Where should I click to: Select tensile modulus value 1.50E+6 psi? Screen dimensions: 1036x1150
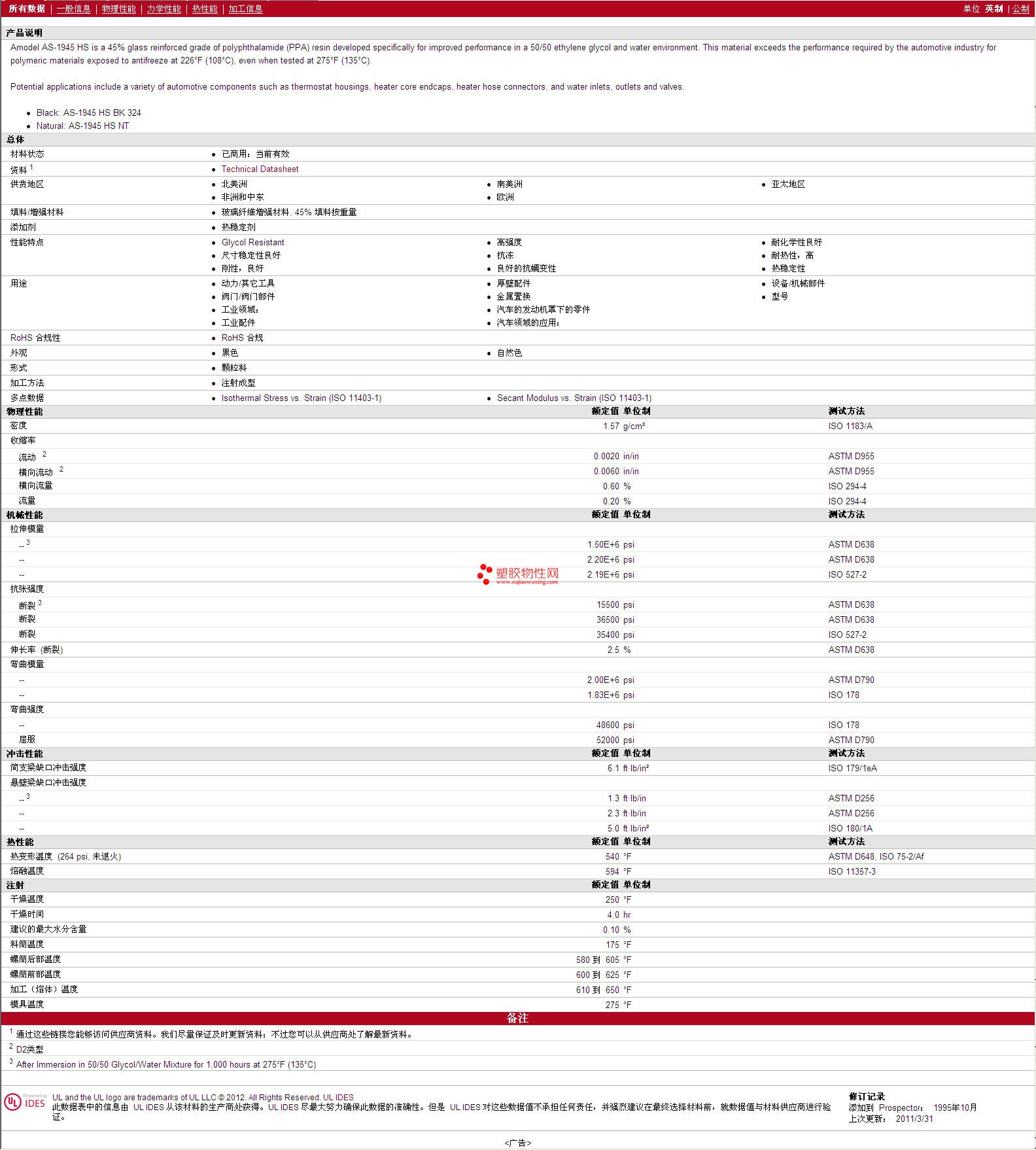[x=611, y=544]
